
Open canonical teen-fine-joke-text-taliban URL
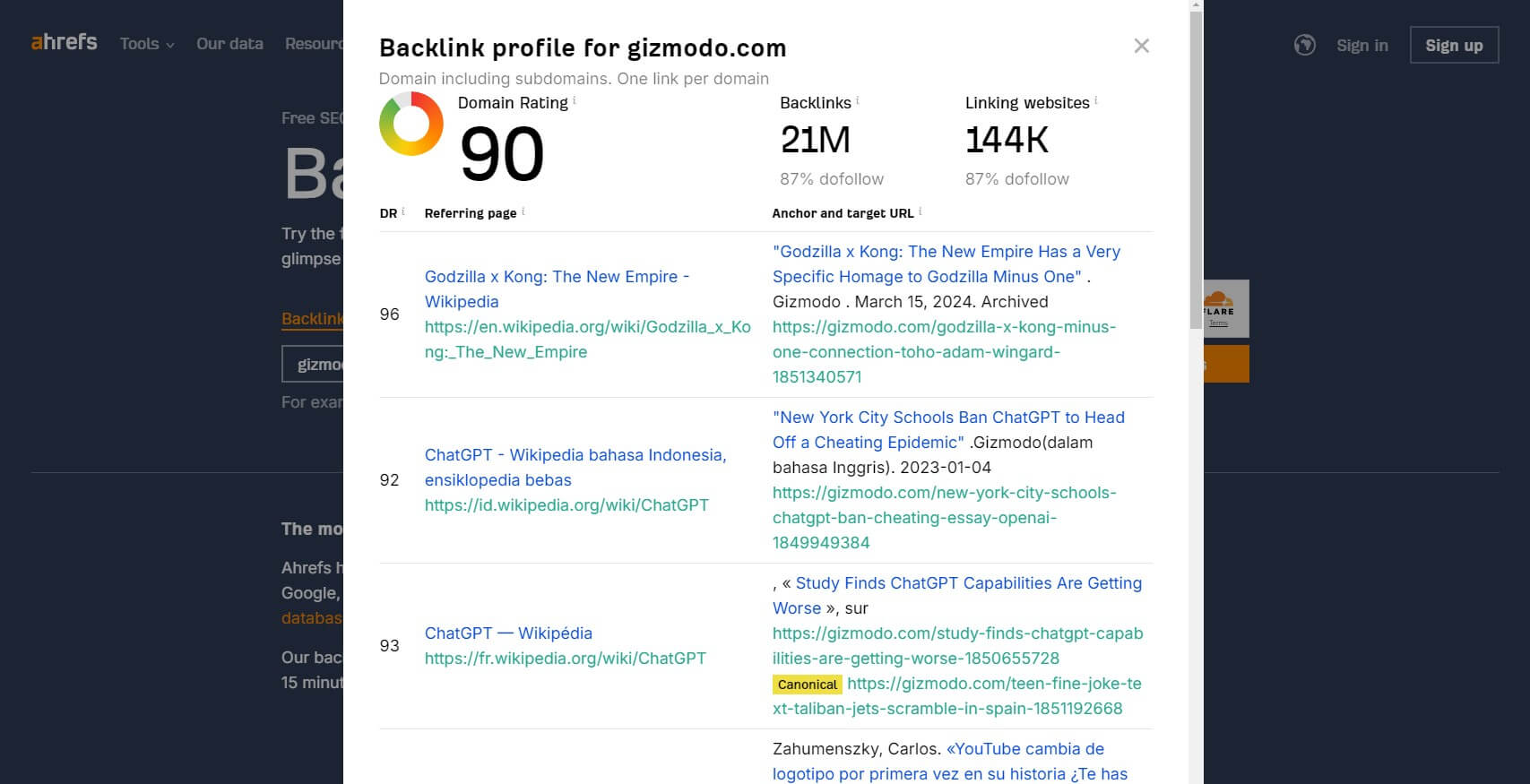[957, 696]
